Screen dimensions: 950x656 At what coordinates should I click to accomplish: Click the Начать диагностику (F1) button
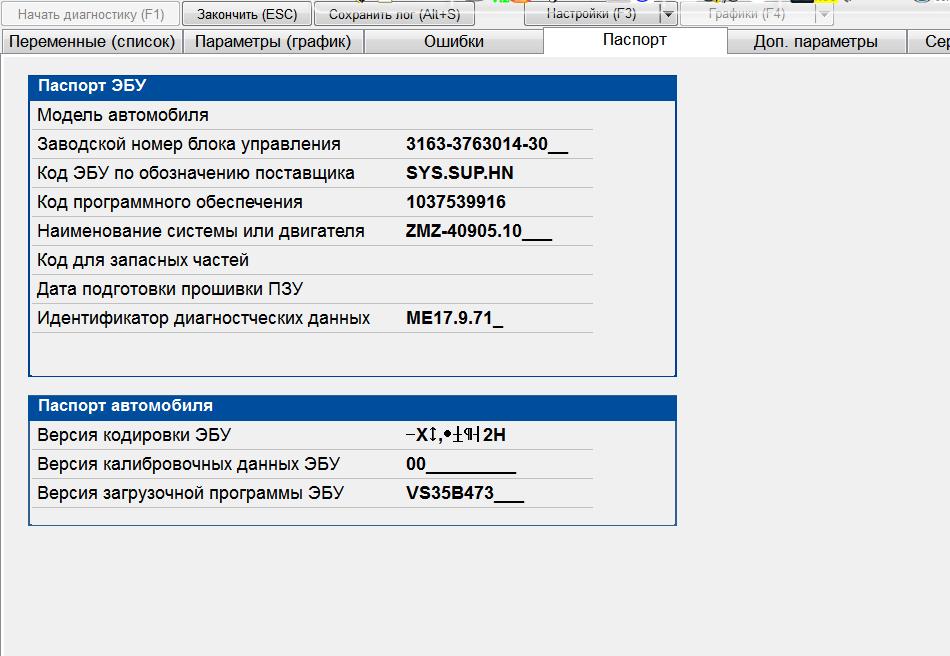click(90, 14)
